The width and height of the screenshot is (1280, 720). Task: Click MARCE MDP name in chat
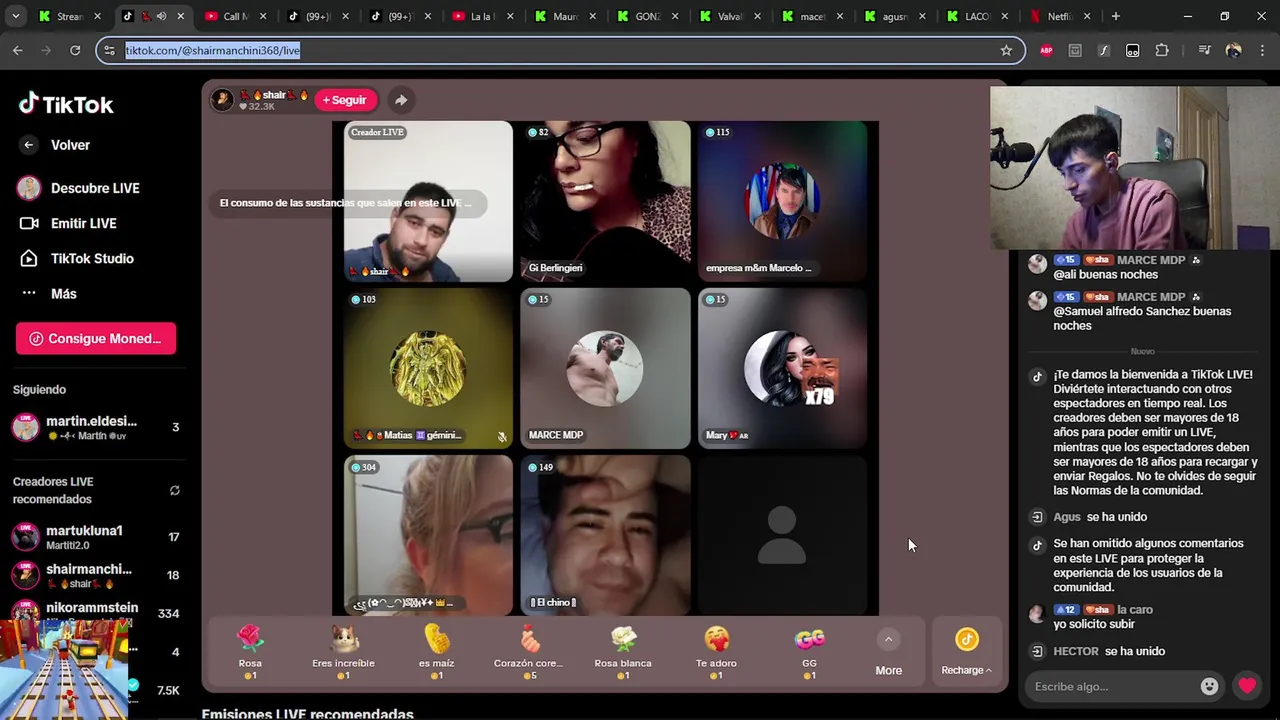click(x=1150, y=260)
